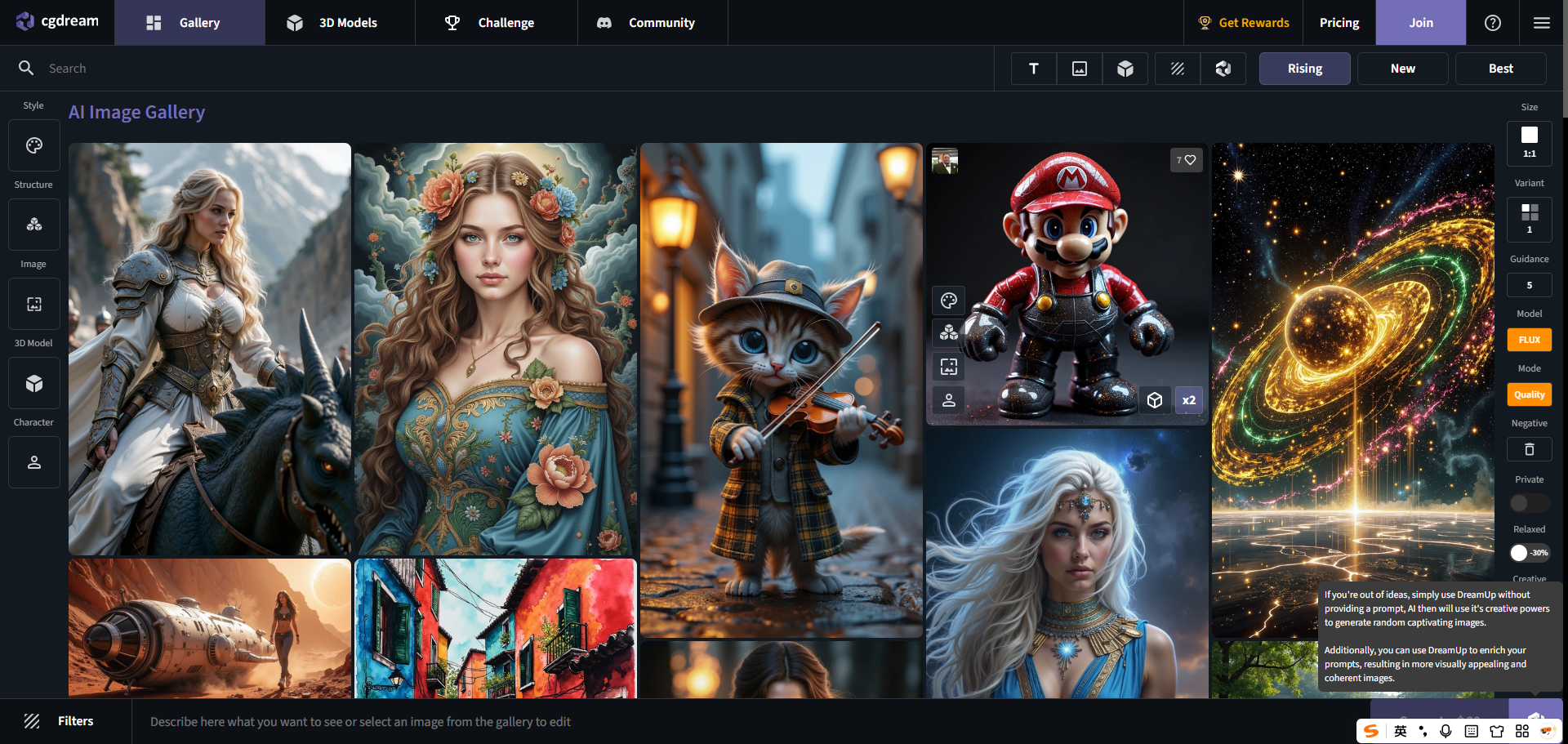Switch Mode from Quality setting
1568x744 pixels.
(x=1529, y=394)
